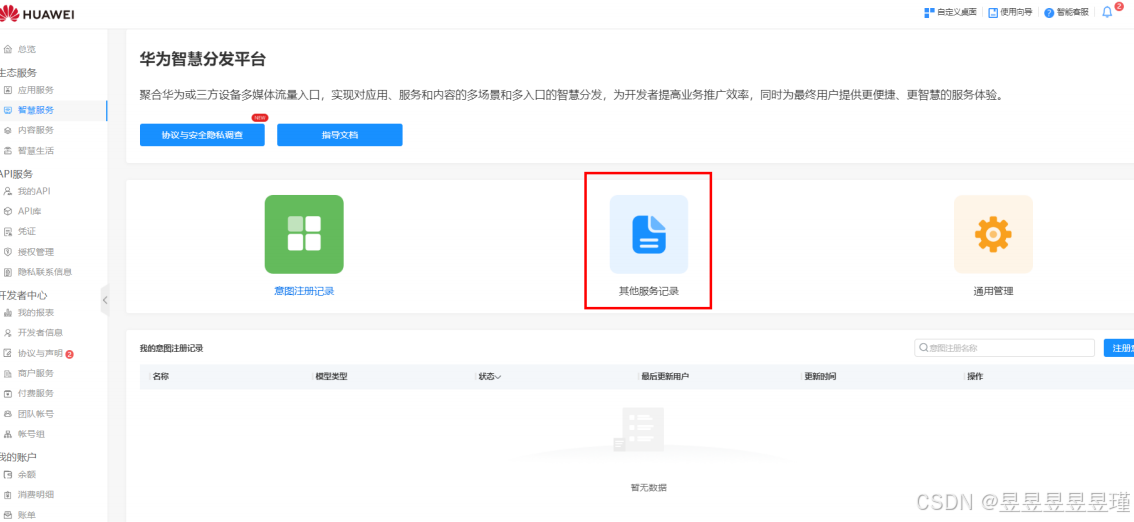Click the 商户服务 sidebar icon
Image resolution: width=1134 pixels, height=522 pixels.
8,373
